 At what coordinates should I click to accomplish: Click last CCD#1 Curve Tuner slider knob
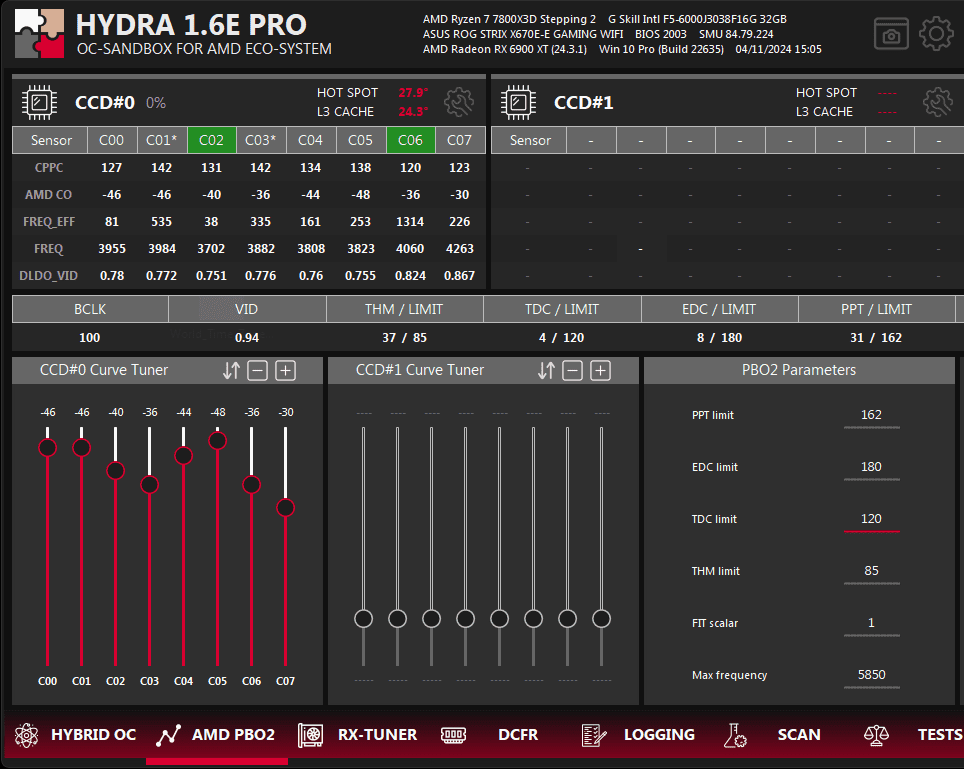pyautogui.click(x=601, y=618)
